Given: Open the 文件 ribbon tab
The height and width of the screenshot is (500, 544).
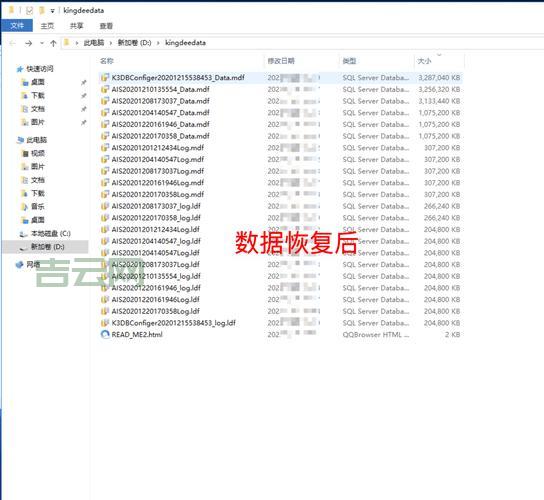Looking at the screenshot, I should coord(17,26).
